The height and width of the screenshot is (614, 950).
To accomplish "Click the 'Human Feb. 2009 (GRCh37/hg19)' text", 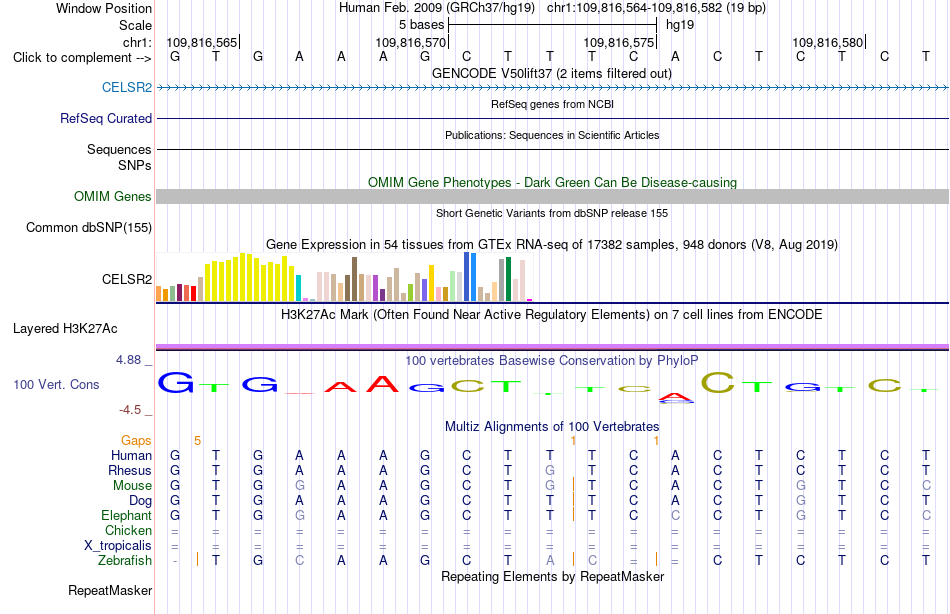I will [x=437, y=8].
